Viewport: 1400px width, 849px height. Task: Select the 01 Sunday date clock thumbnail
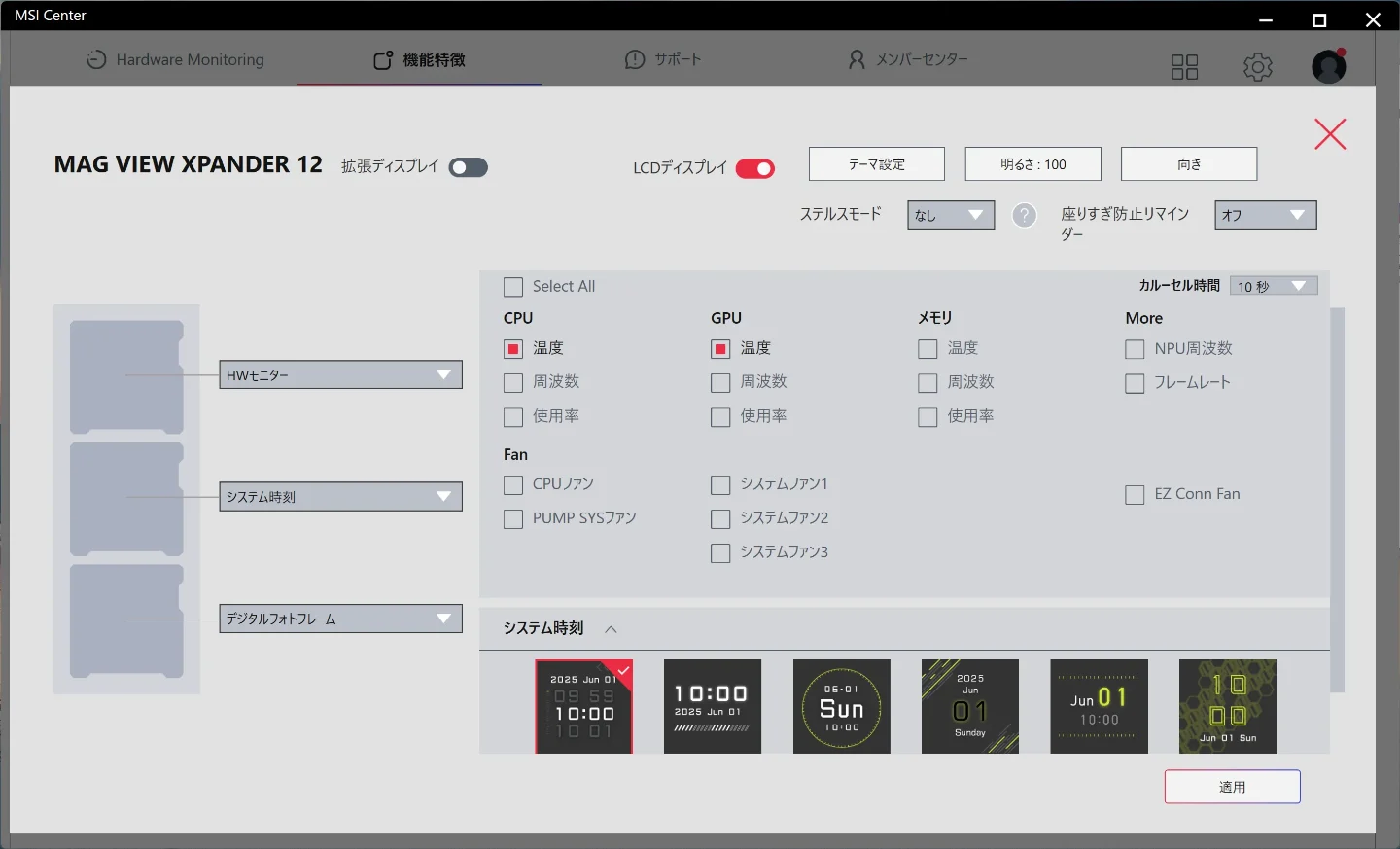(970, 707)
